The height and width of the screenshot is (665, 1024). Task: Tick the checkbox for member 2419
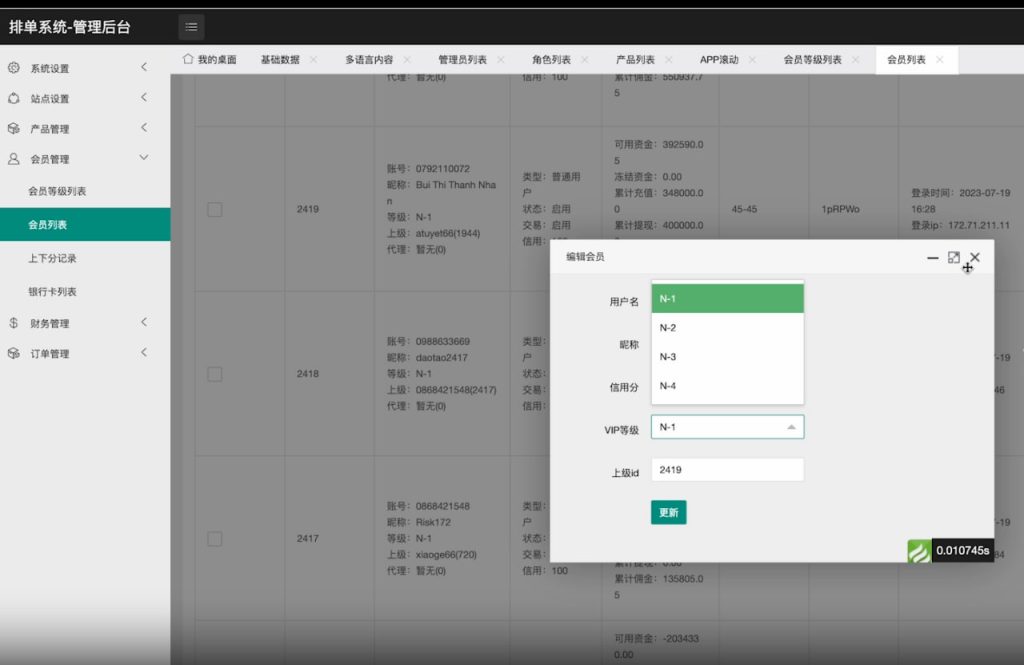click(x=215, y=209)
